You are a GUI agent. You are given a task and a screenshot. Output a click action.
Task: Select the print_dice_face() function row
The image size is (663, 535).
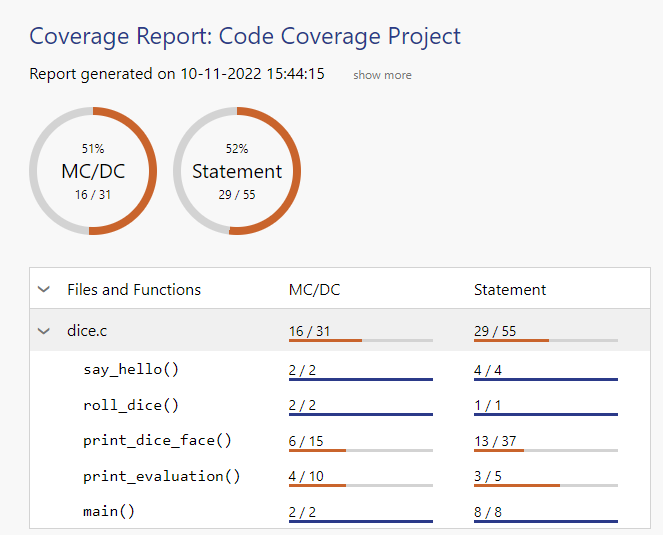157,441
